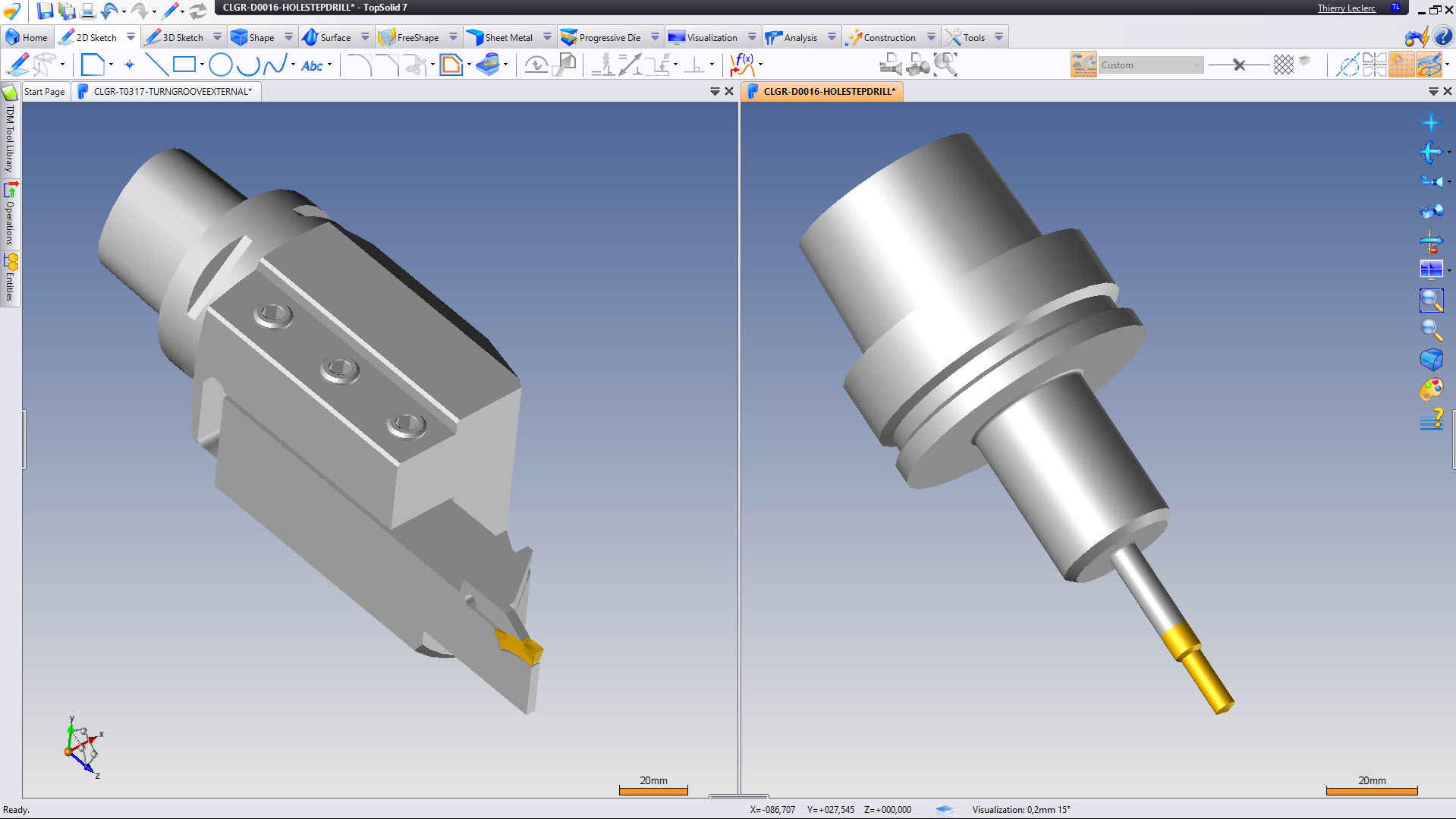Click the pan view arrows icon
Viewport: 1456px width, 819px height.
coord(1431,123)
